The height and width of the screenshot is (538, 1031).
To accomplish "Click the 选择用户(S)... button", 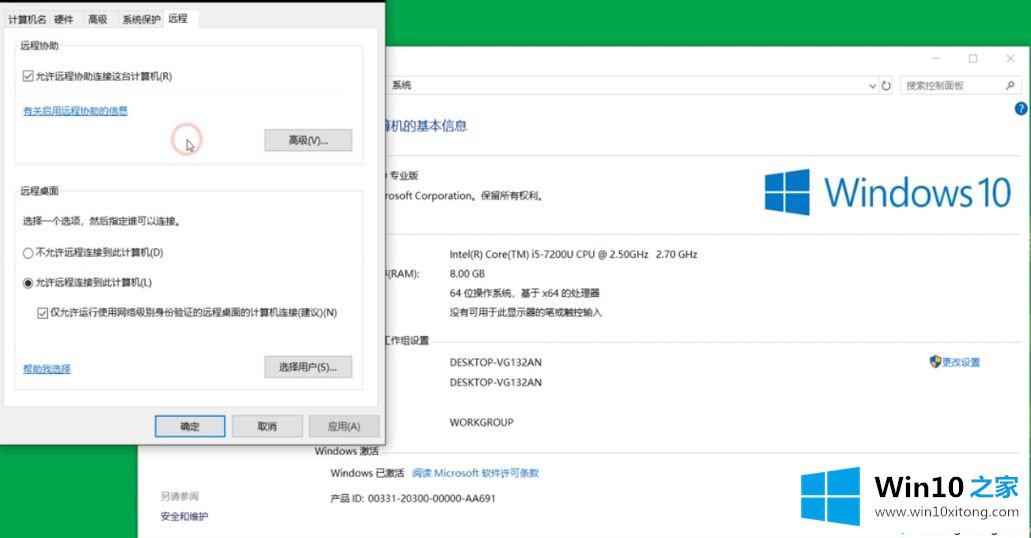I will coord(308,367).
